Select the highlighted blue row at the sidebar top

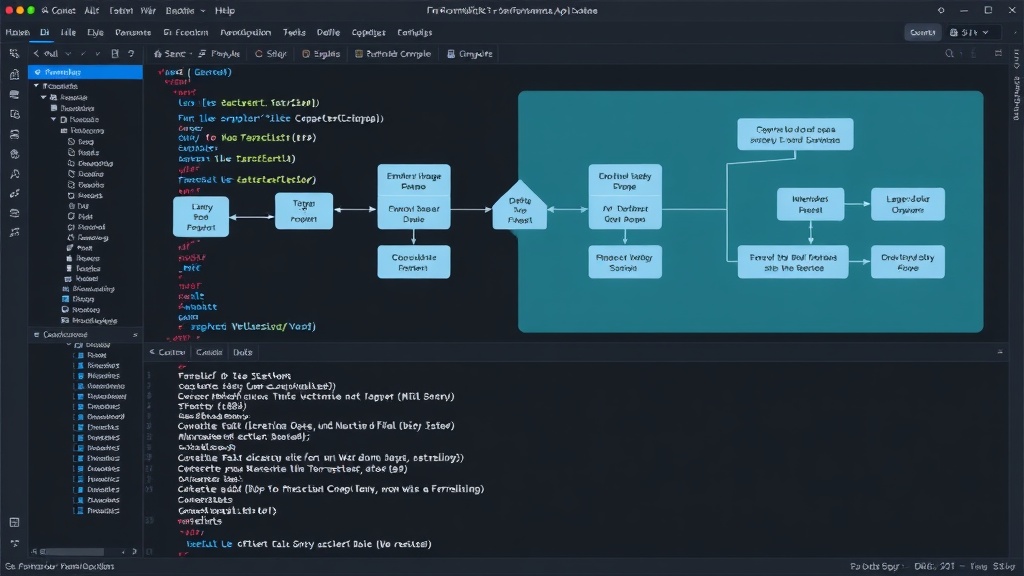pos(86,72)
